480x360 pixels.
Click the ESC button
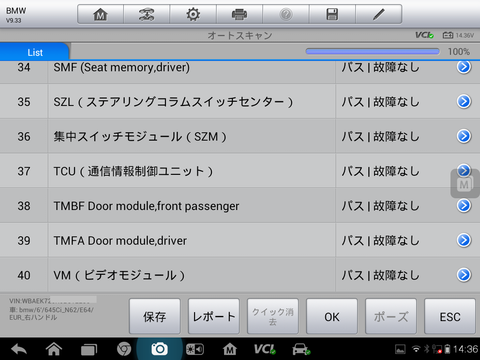(x=450, y=316)
